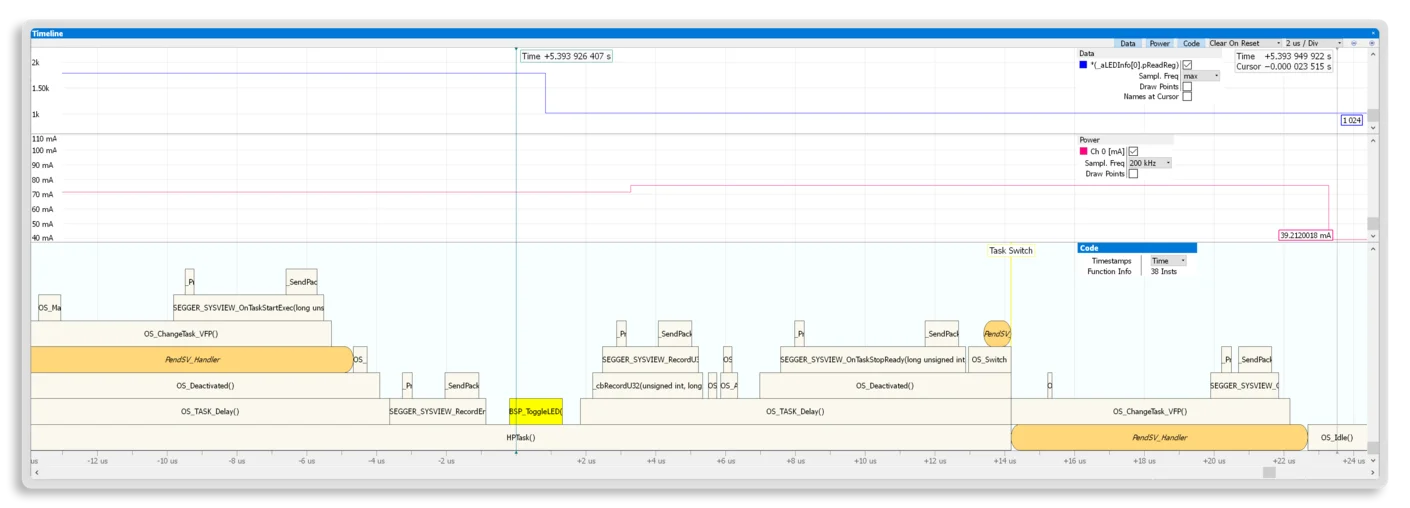Click the 1.50k y-axis label

point(40,89)
